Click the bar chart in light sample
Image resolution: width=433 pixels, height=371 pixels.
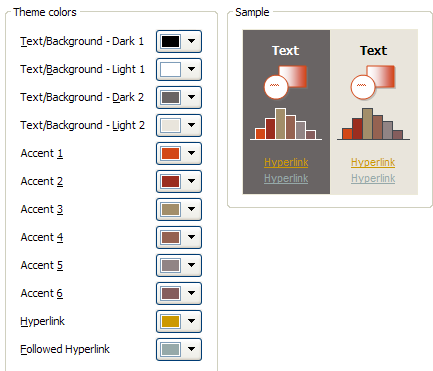373,124
